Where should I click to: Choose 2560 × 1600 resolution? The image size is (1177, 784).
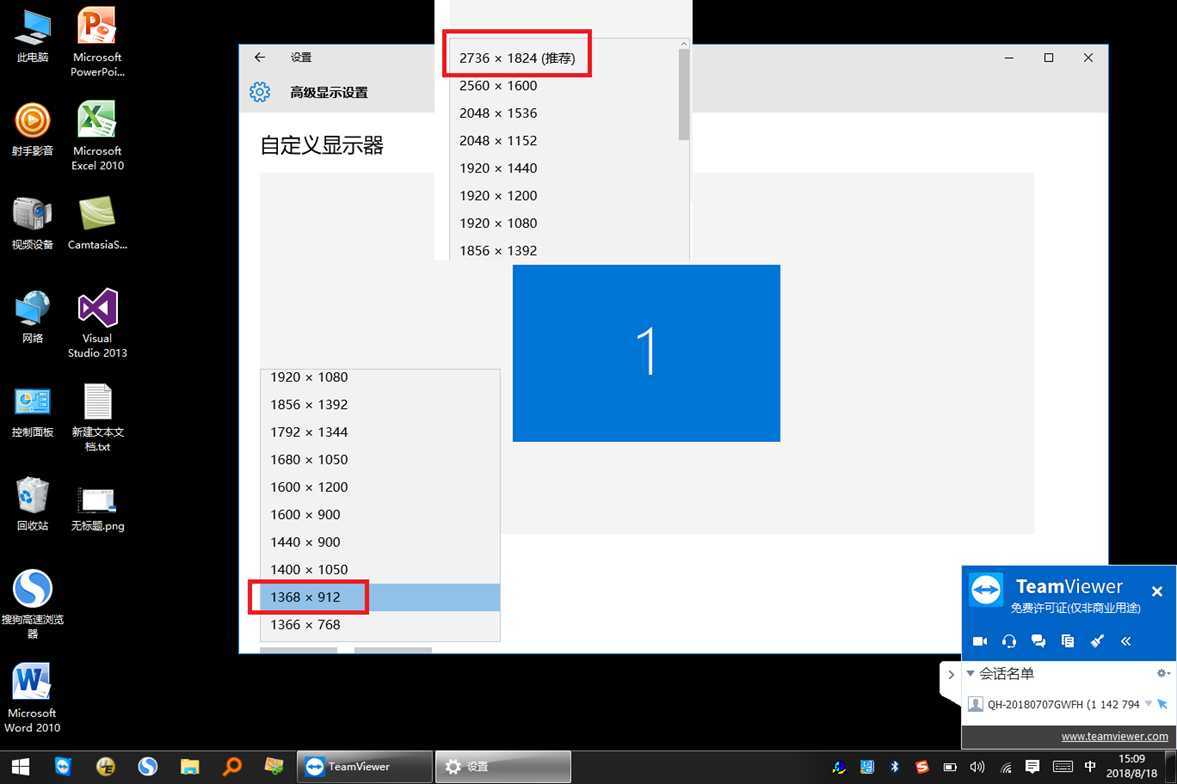pyautogui.click(x=498, y=86)
